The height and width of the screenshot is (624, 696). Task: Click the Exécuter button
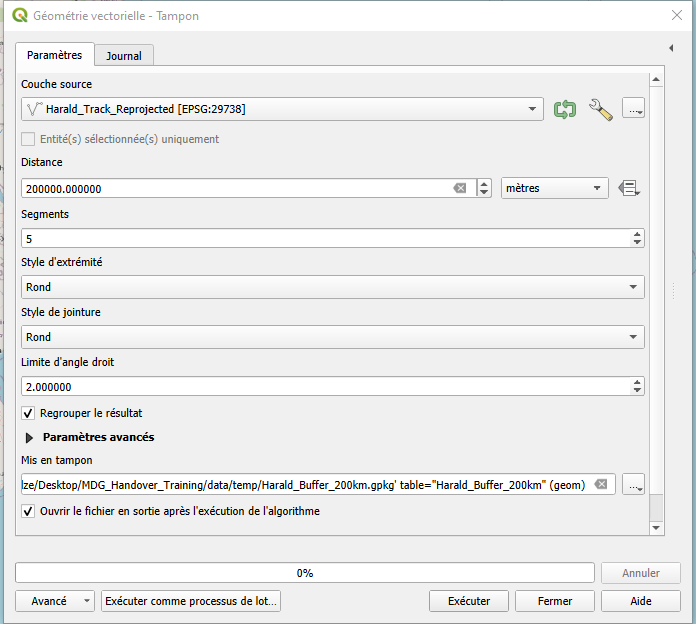[469, 601]
